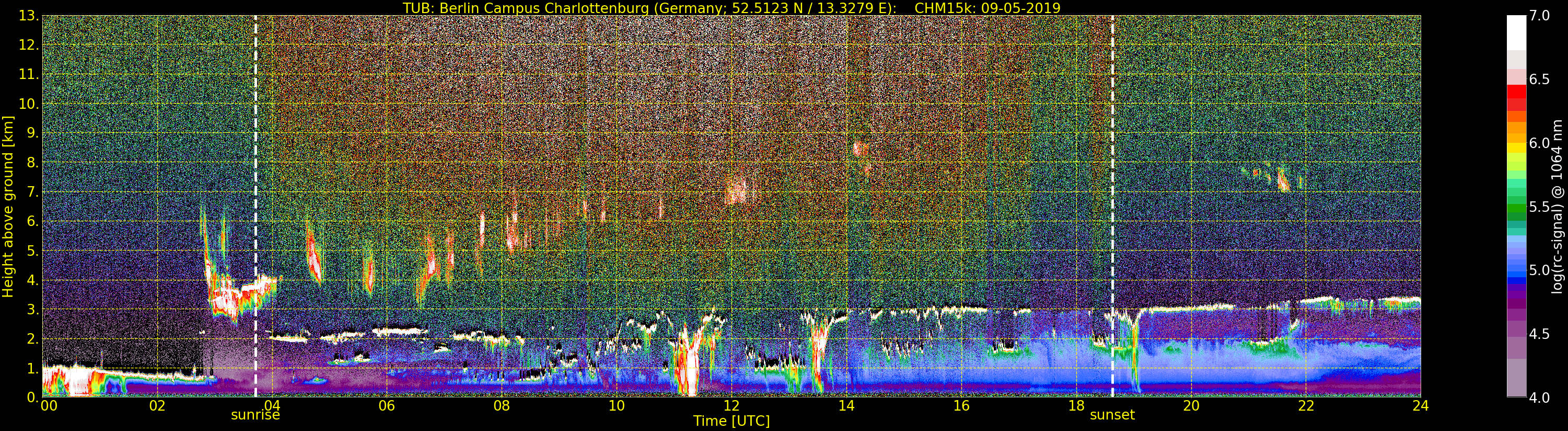Click the colorbar tick label '5.0'
Image resolution: width=1568 pixels, height=431 pixels.
pos(1539,270)
